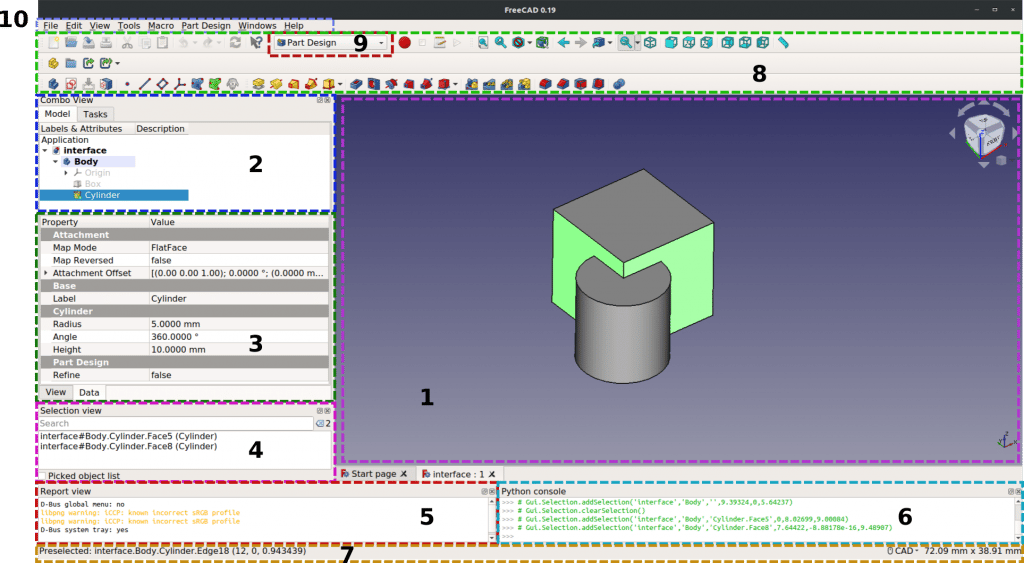
Task: Click the Labels & Attributes column header
Action: point(82,129)
